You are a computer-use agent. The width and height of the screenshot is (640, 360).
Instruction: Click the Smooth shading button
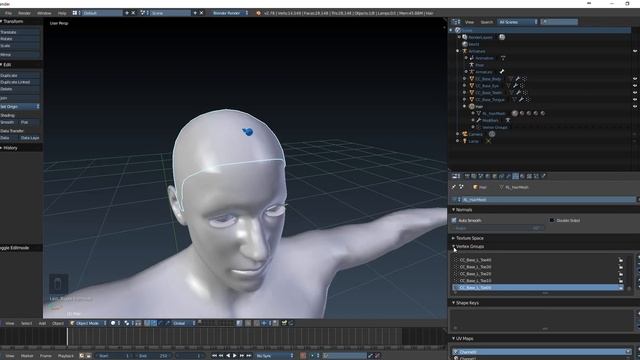click(x=9, y=122)
